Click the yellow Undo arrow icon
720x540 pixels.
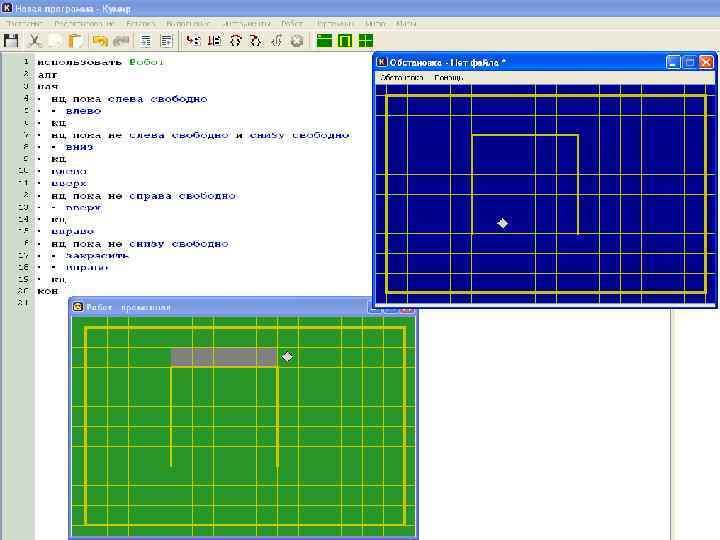[x=100, y=40]
